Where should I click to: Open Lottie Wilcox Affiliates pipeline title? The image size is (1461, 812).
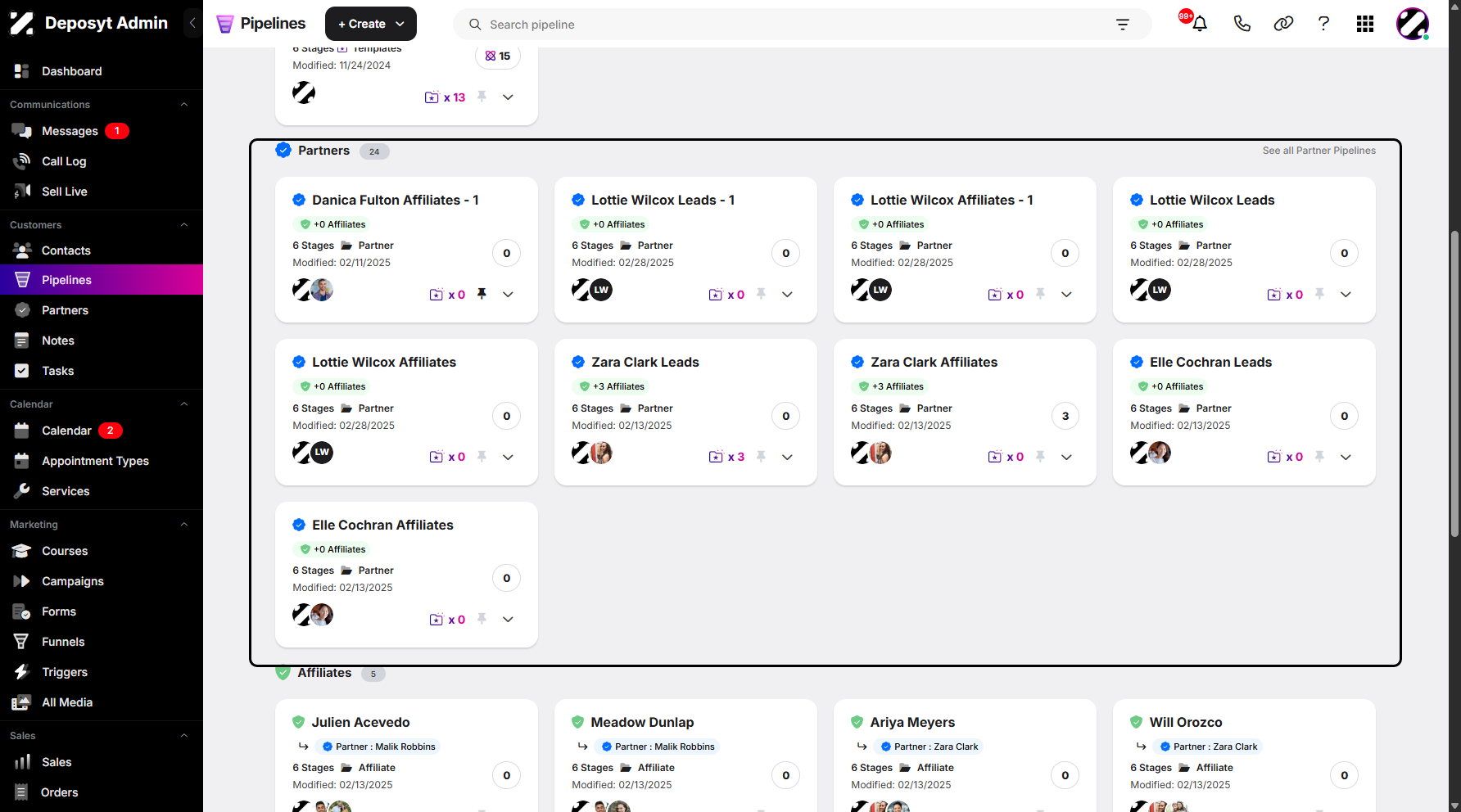[x=384, y=362]
